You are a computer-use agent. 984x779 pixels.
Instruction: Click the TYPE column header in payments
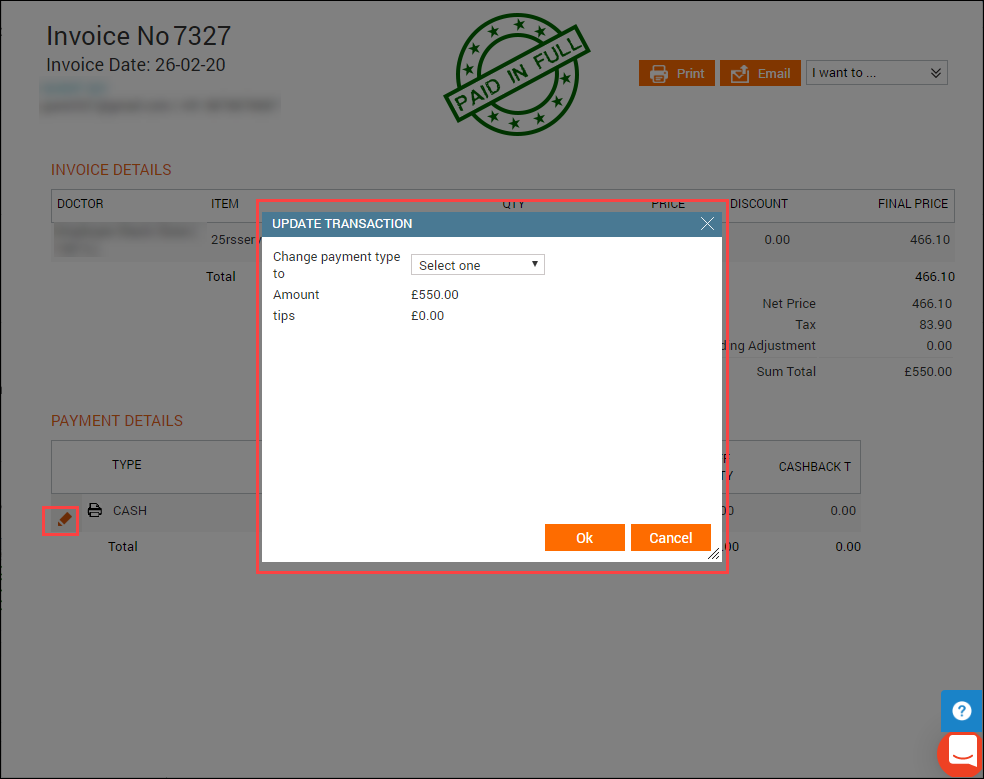[127, 465]
